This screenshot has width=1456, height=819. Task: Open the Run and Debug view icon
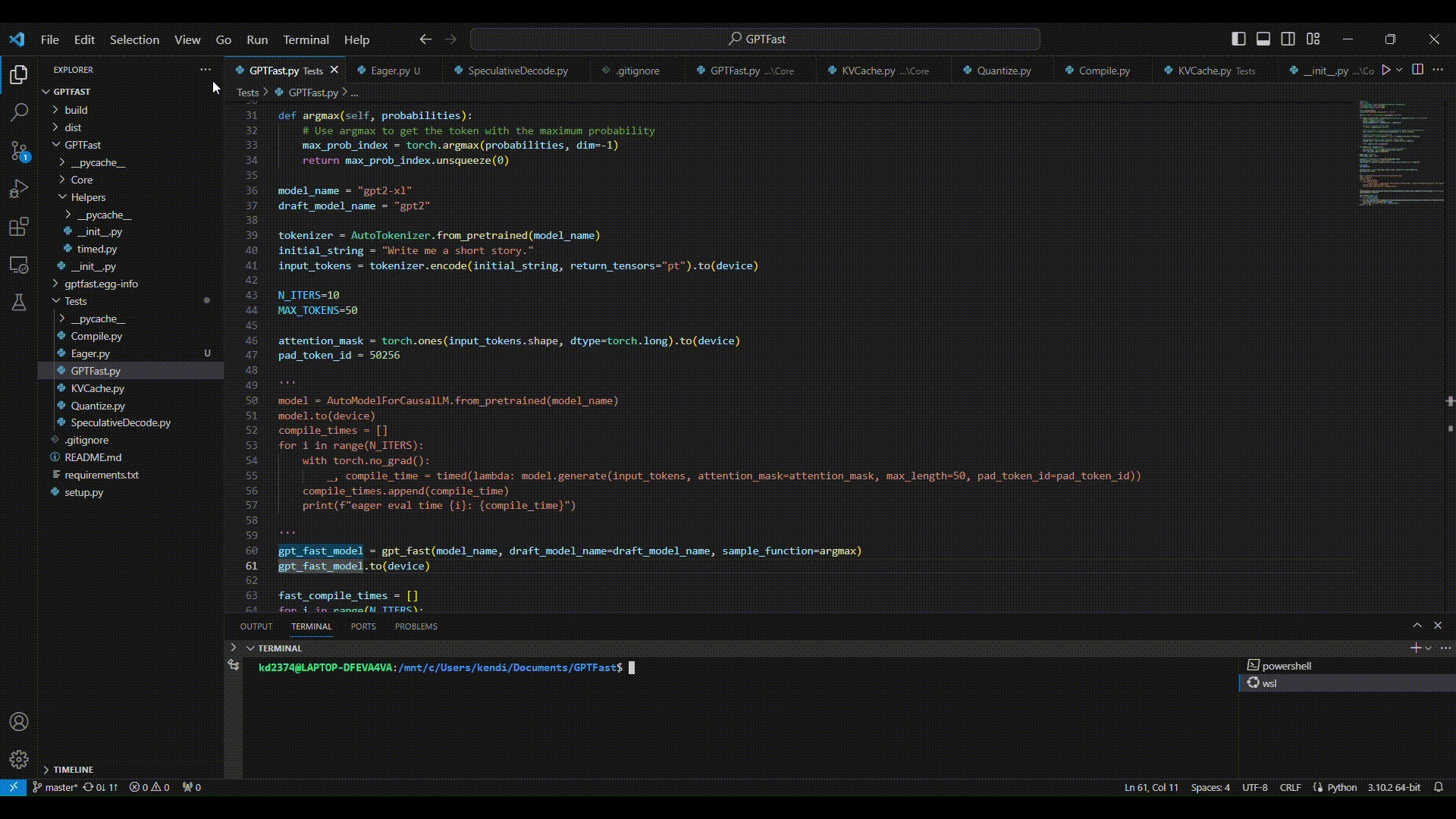click(19, 188)
